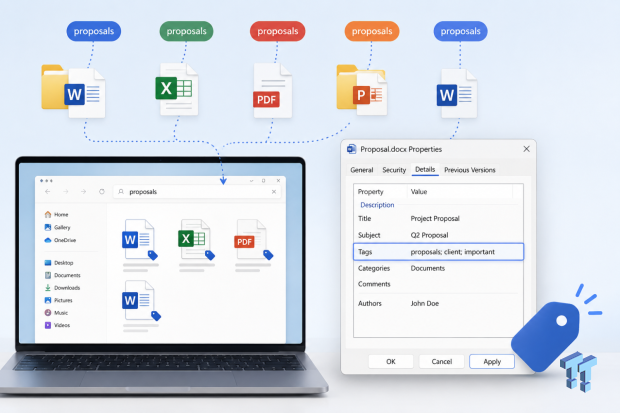
Task: Click the Word icon in Properties title bar
Action: point(351,149)
